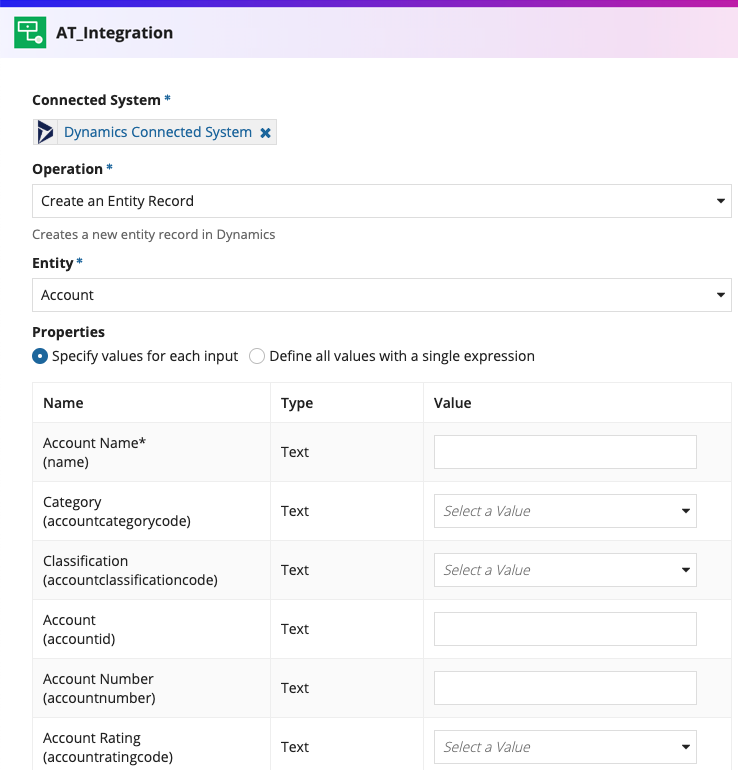Click the green AT_Integration object icon
Viewport: 738px width, 770px height.
point(30,32)
